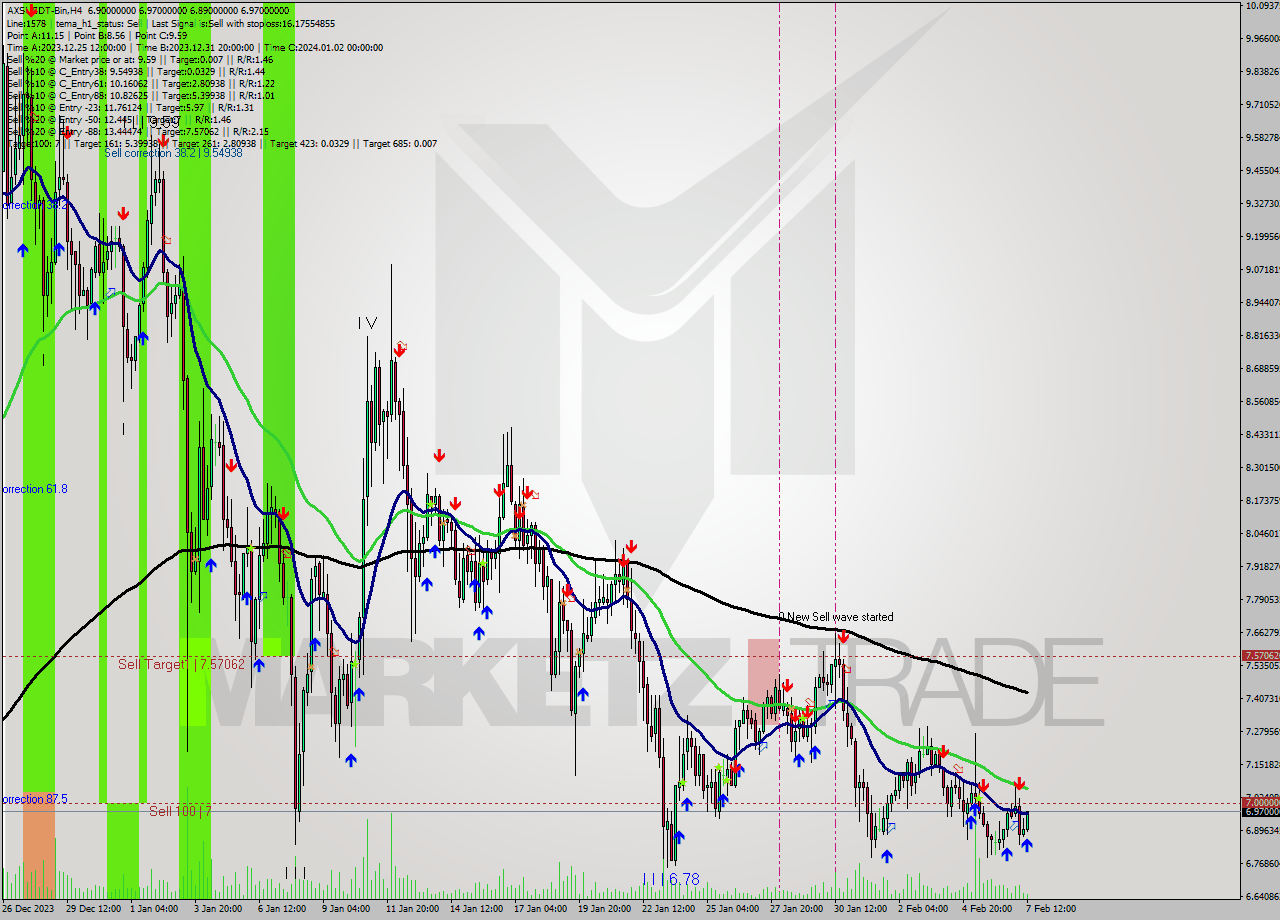The height and width of the screenshot is (920, 1280).
Task: Click the 8.4331 price axis label
Action: pyautogui.click(x=1261, y=435)
